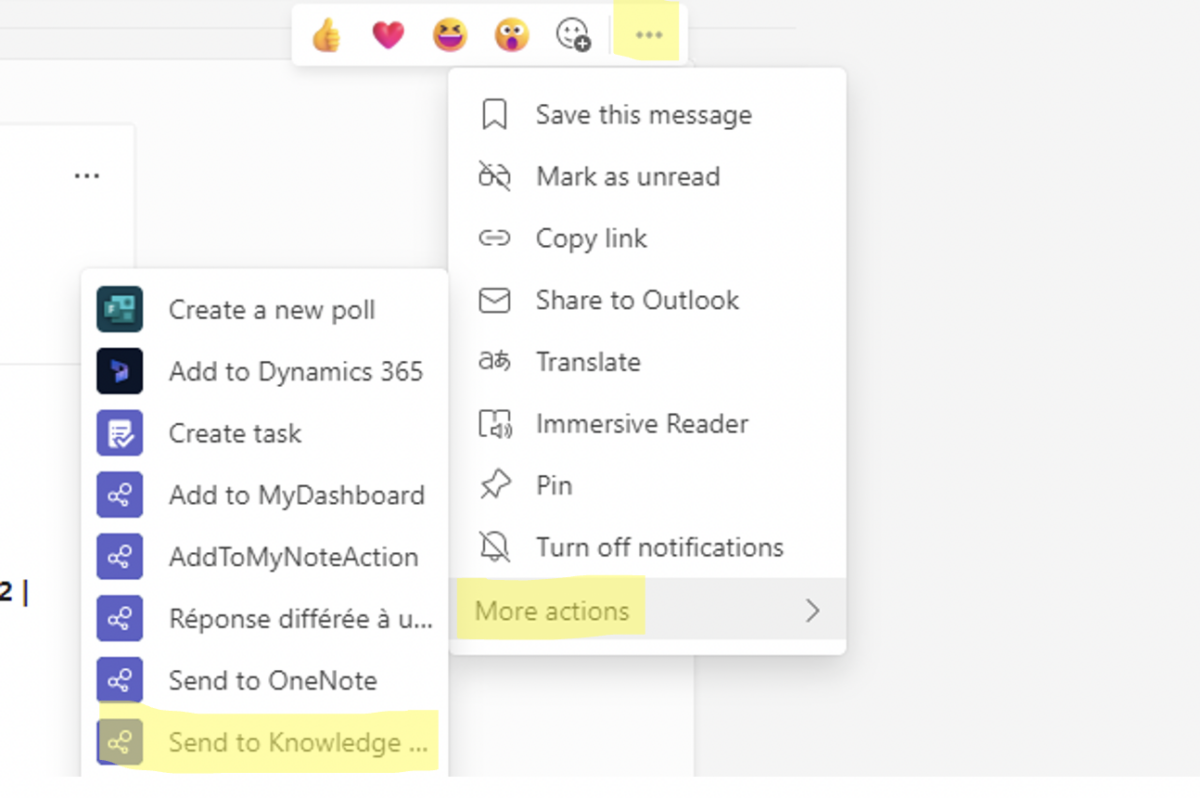React with the red heart emoji

coord(388,36)
